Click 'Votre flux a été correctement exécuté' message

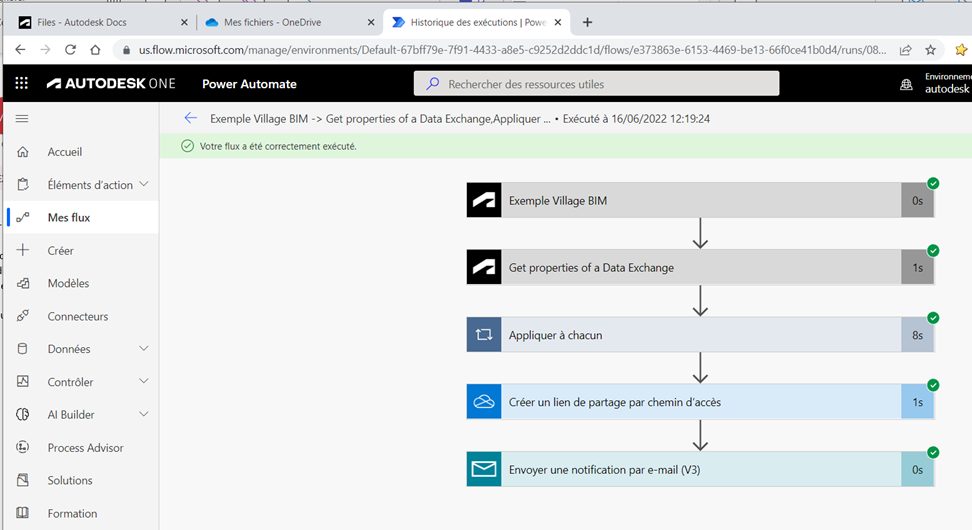(x=278, y=146)
